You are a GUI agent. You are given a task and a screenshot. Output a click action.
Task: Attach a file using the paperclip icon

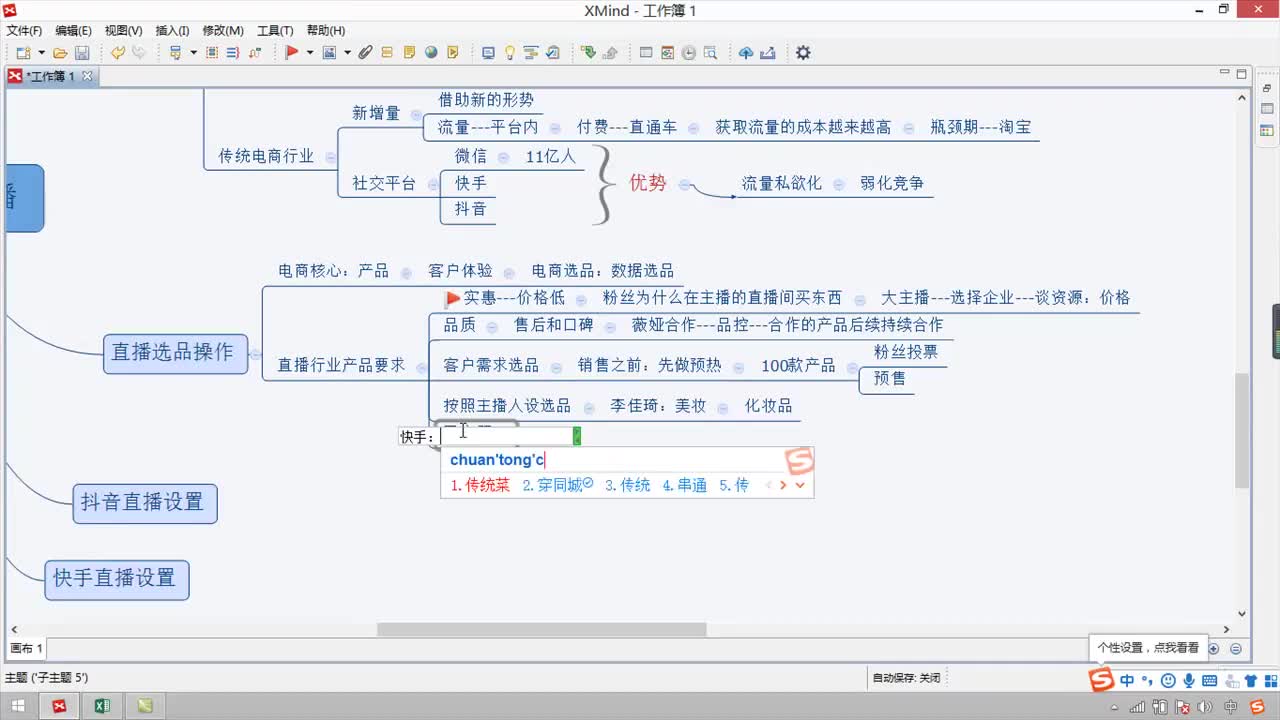tap(365, 52)
